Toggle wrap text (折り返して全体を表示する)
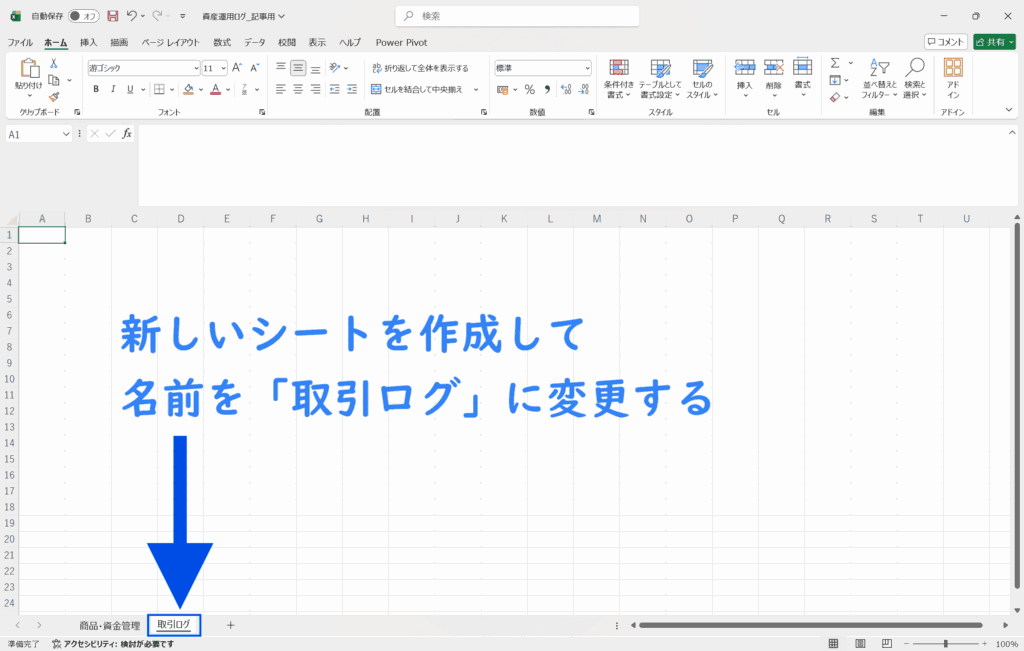Screen dimensions: 1024x651 pos(420,68)
